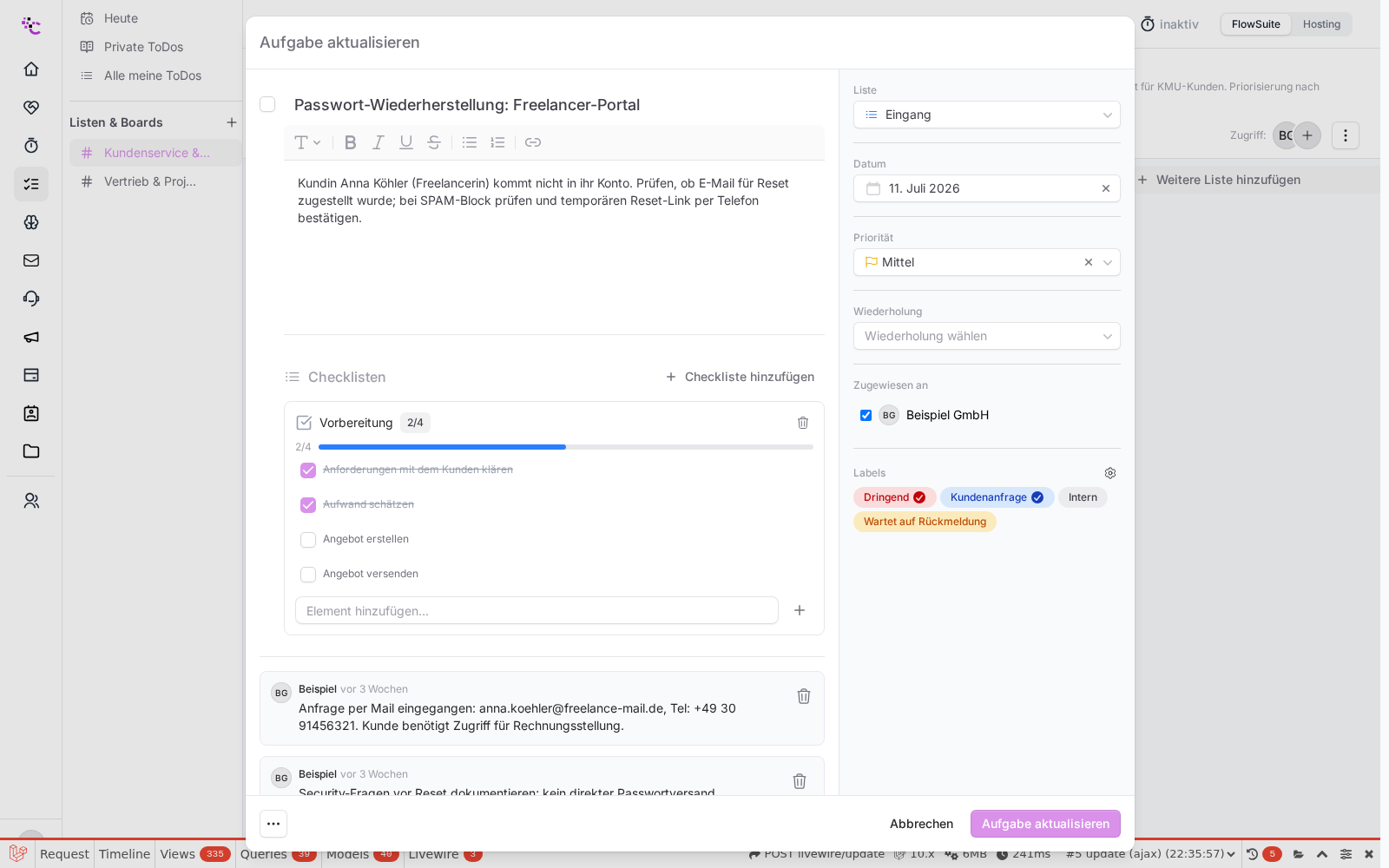Open the mail icon in sidebar
This screenshot has width=1389, height=868.
pos(31,260)
